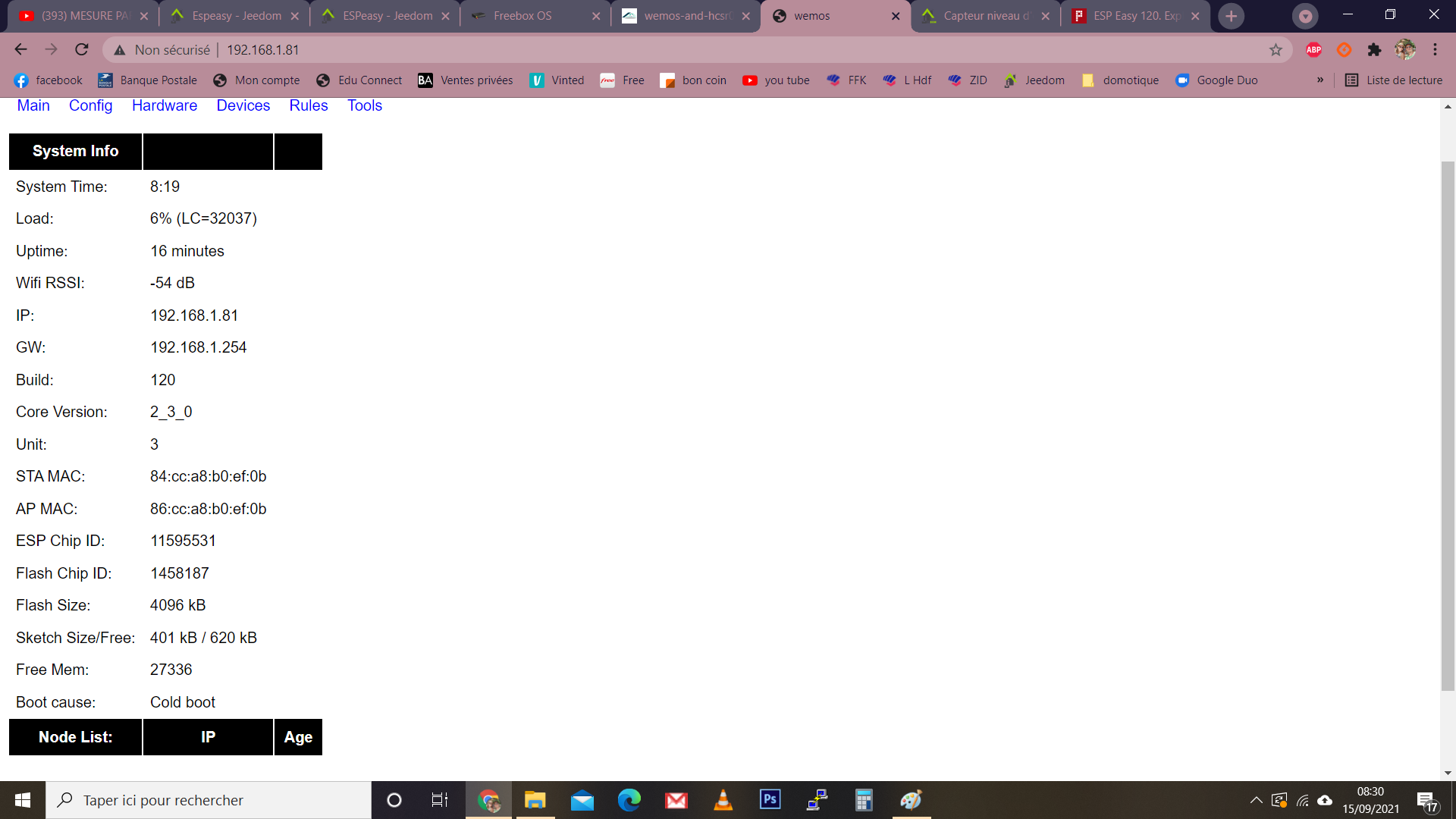Open the AdBlock Plus extension icon
This screenshot has height=819, width=1456.
coord(1314,49)
